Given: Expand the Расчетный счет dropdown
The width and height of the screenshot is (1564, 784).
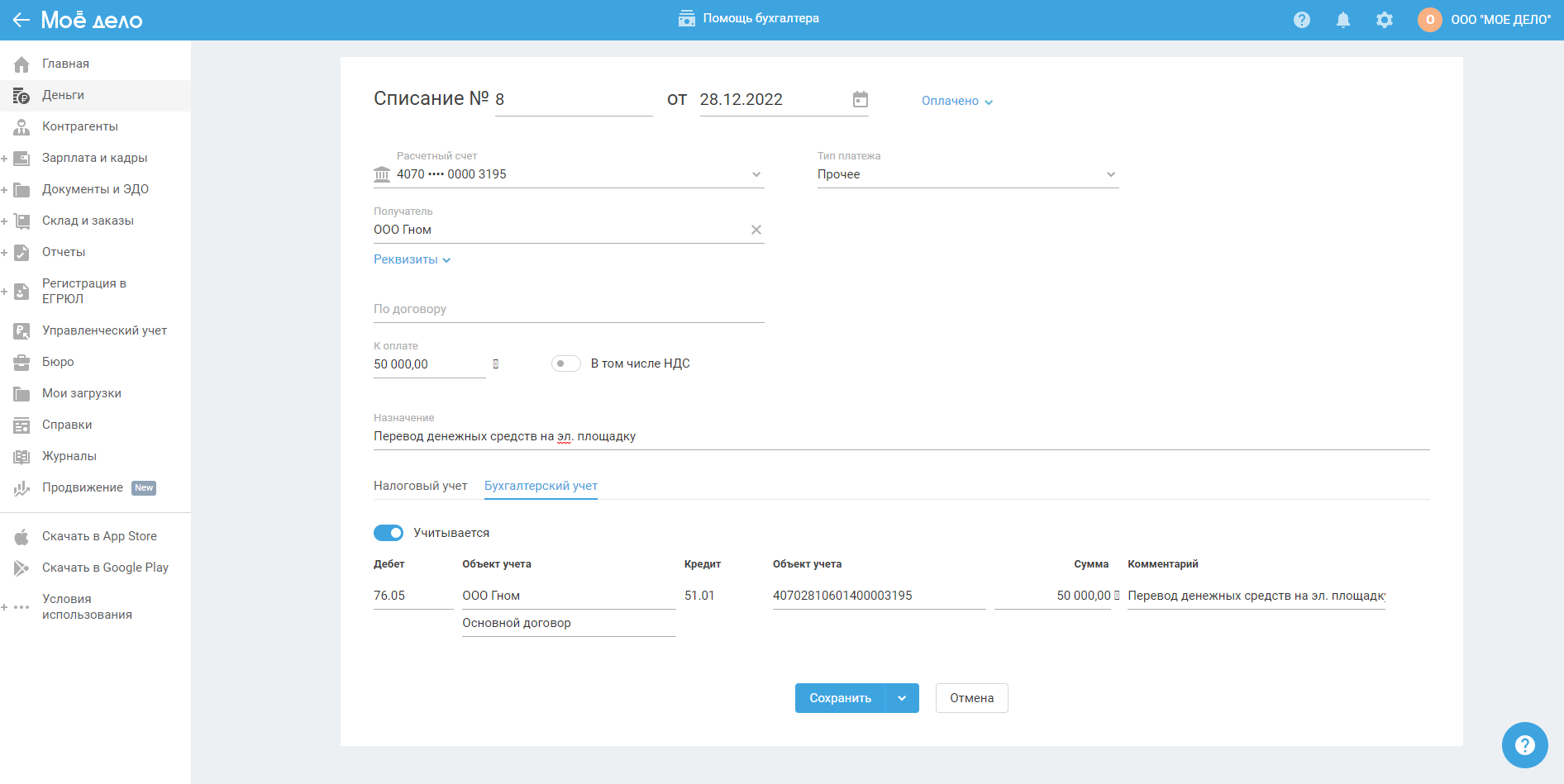Looking at the screenshot, I should [x=756, y=174].
